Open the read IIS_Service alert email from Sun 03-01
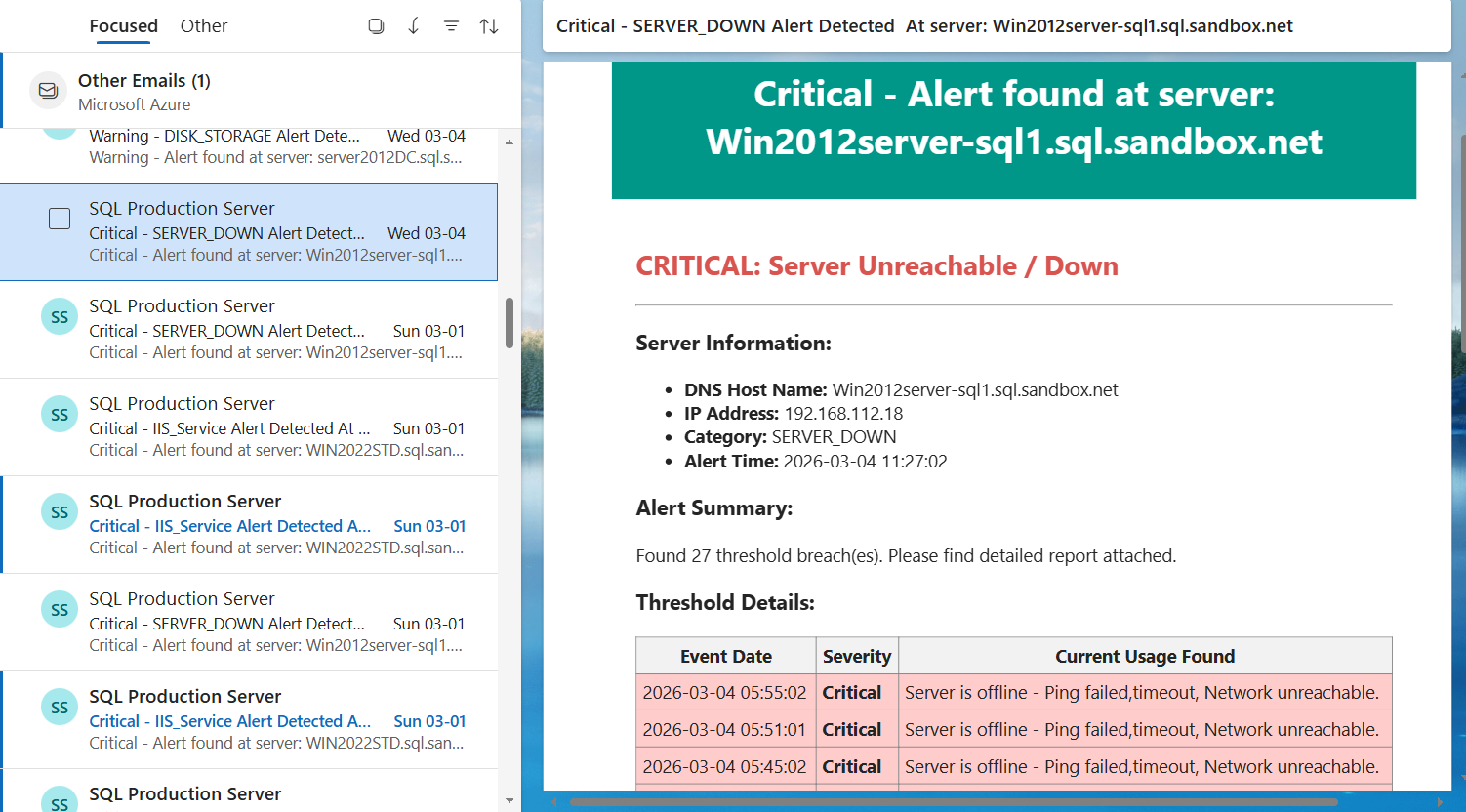 pyautogui.click(x=277, y=427)
